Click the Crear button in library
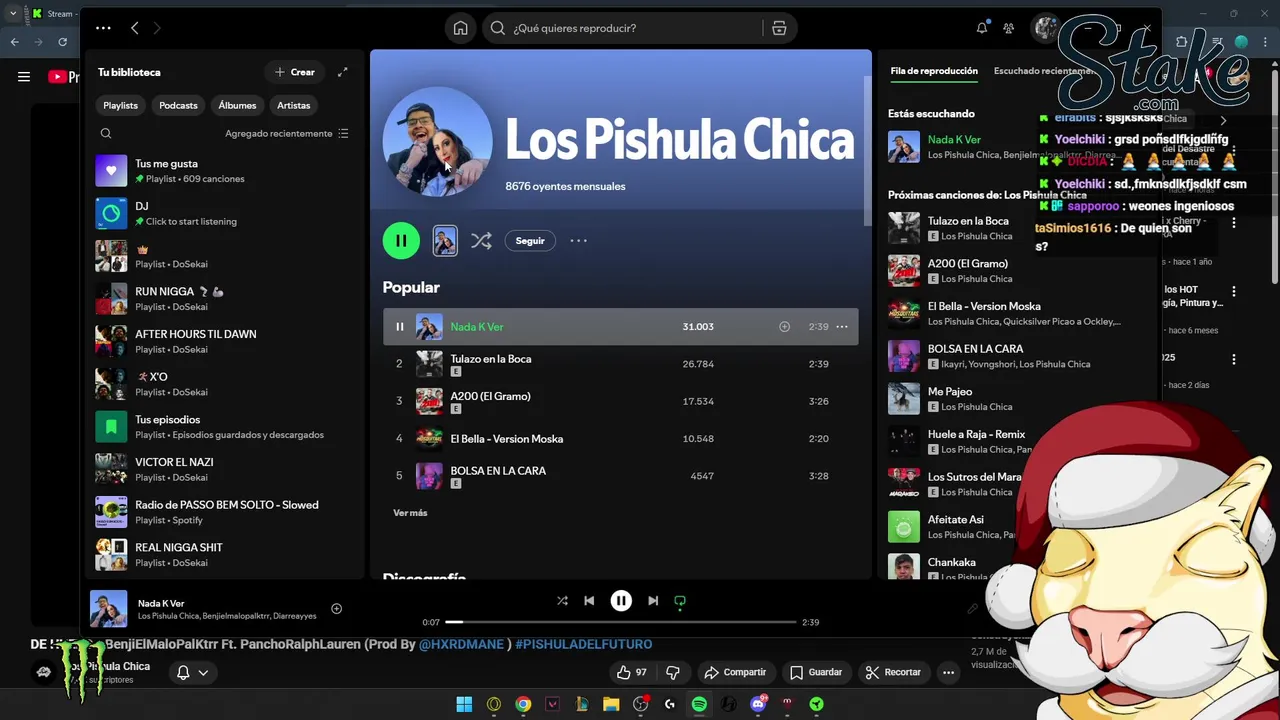Viewport: 1280px width, 720px height. 294,72
